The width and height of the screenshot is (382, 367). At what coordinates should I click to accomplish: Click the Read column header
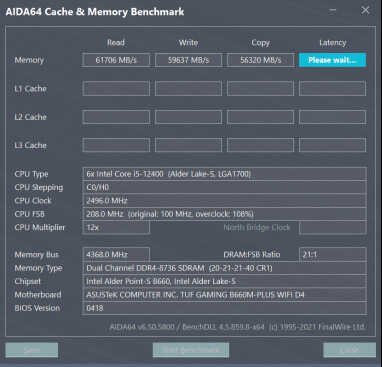click(116, 43)
